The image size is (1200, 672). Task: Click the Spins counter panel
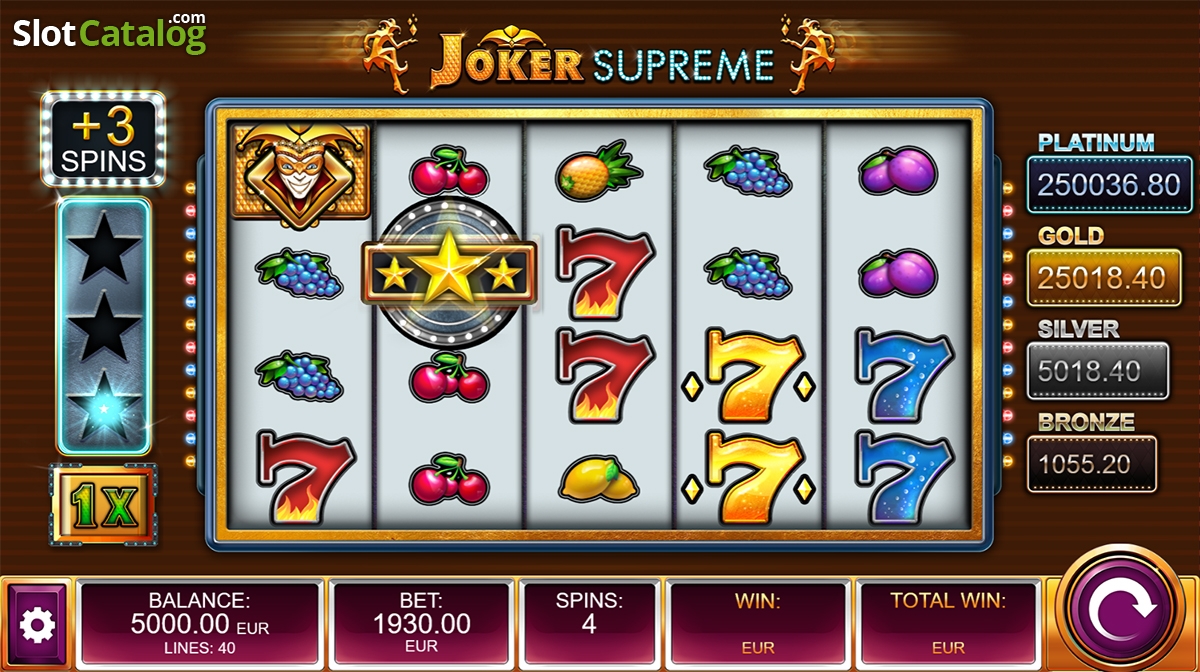pyautogui.click(x=589, y=622)
